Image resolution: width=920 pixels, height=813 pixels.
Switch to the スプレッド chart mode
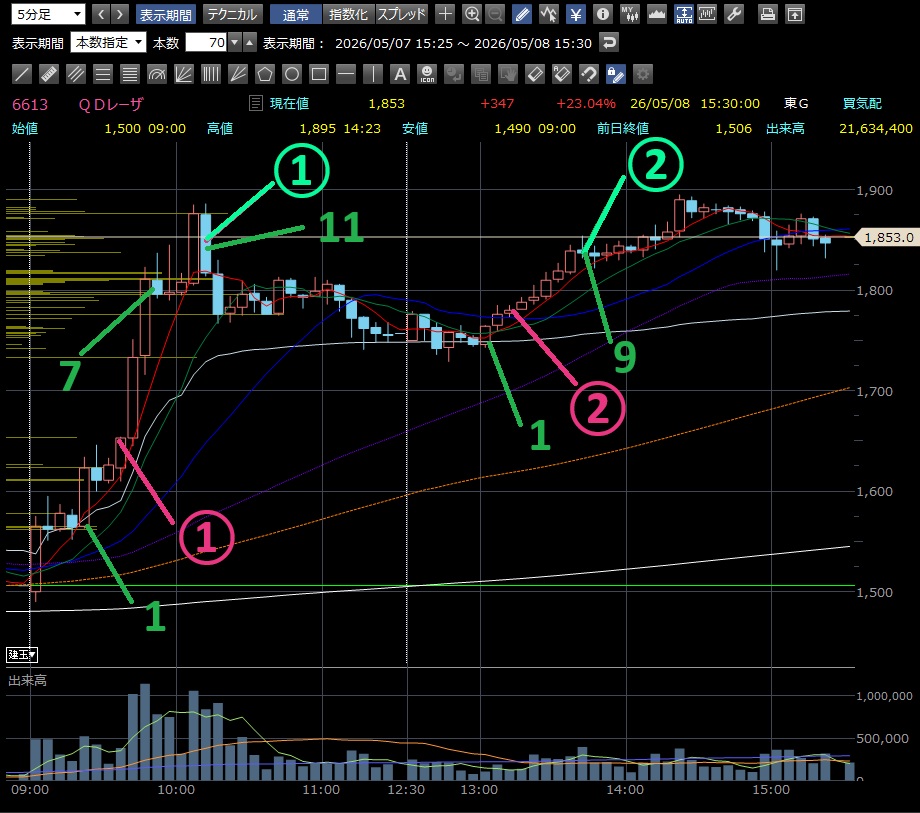[401, 14]
